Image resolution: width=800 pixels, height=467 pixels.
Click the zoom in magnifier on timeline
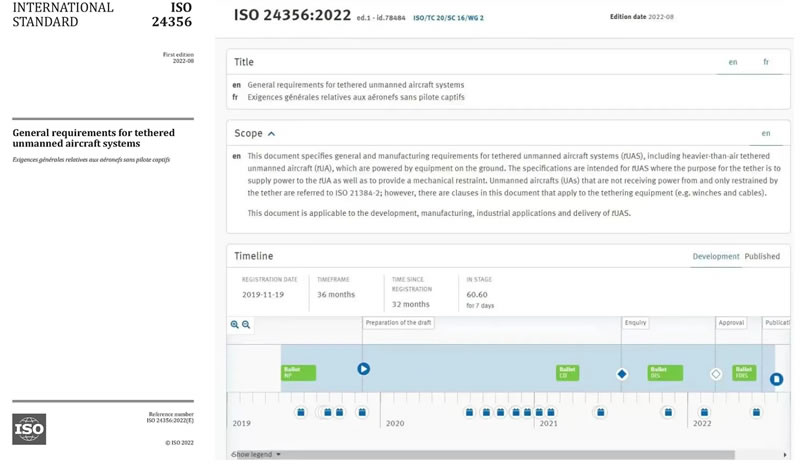tap(235, 325)
